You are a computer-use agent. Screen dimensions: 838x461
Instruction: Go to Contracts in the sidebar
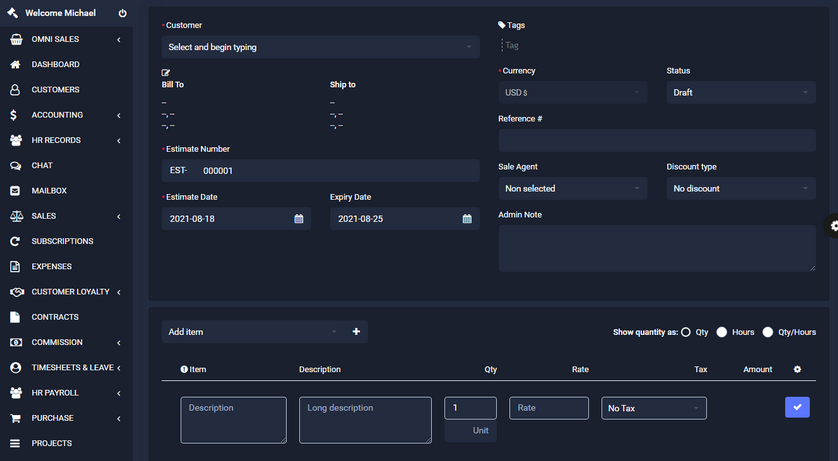tap(55, 317)
